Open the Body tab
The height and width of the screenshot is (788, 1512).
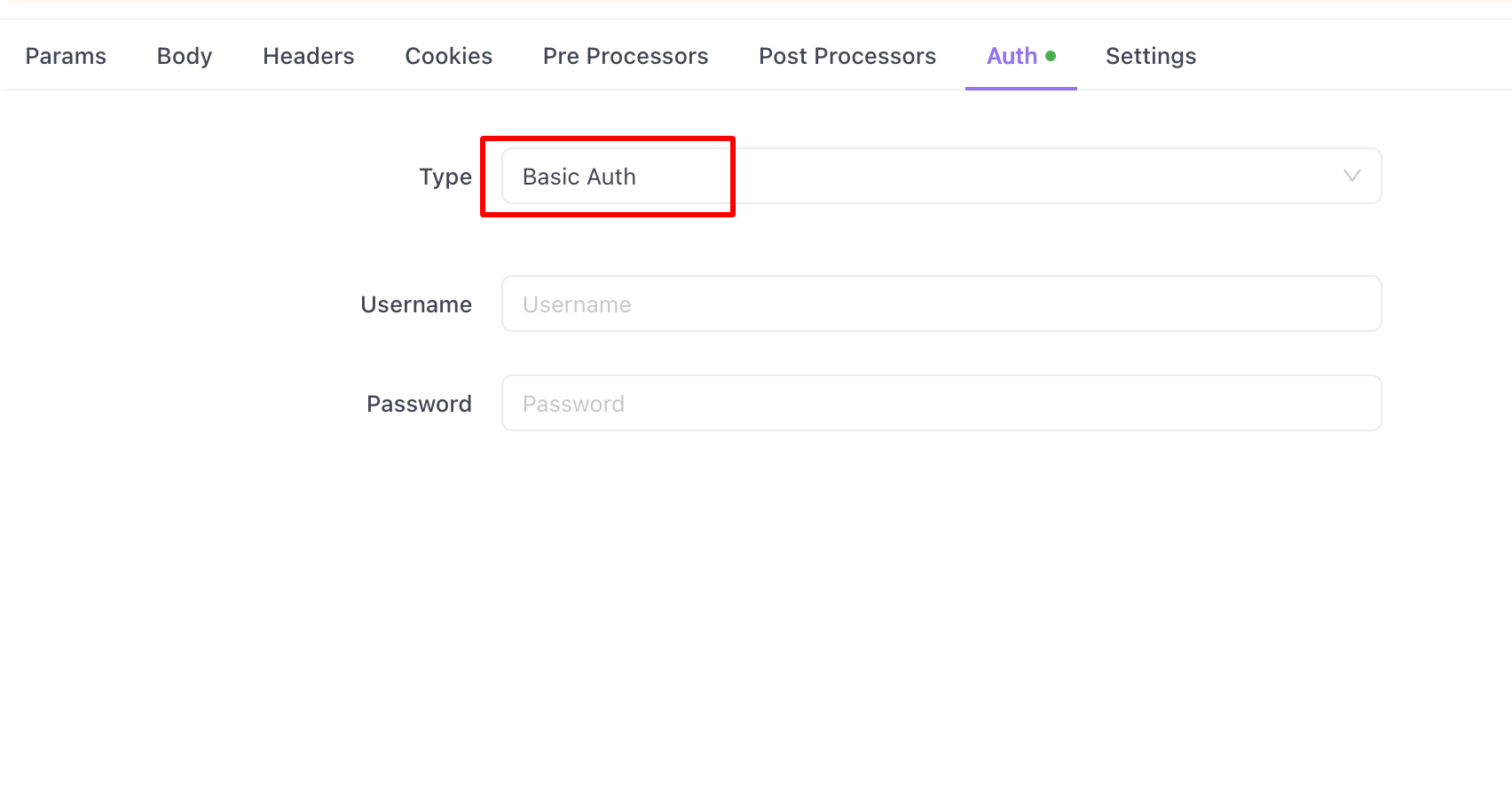tap(184, 55)
